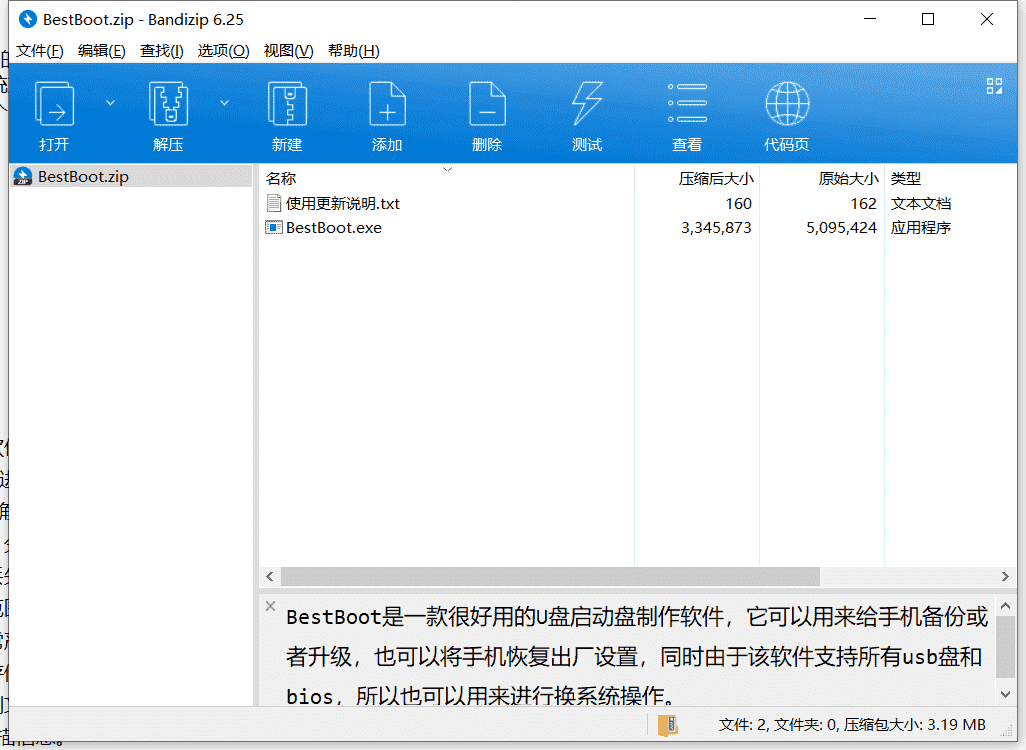Open the Find (查找) menu
Viewport: 1026px width, 750px height.
click(162, 51)
